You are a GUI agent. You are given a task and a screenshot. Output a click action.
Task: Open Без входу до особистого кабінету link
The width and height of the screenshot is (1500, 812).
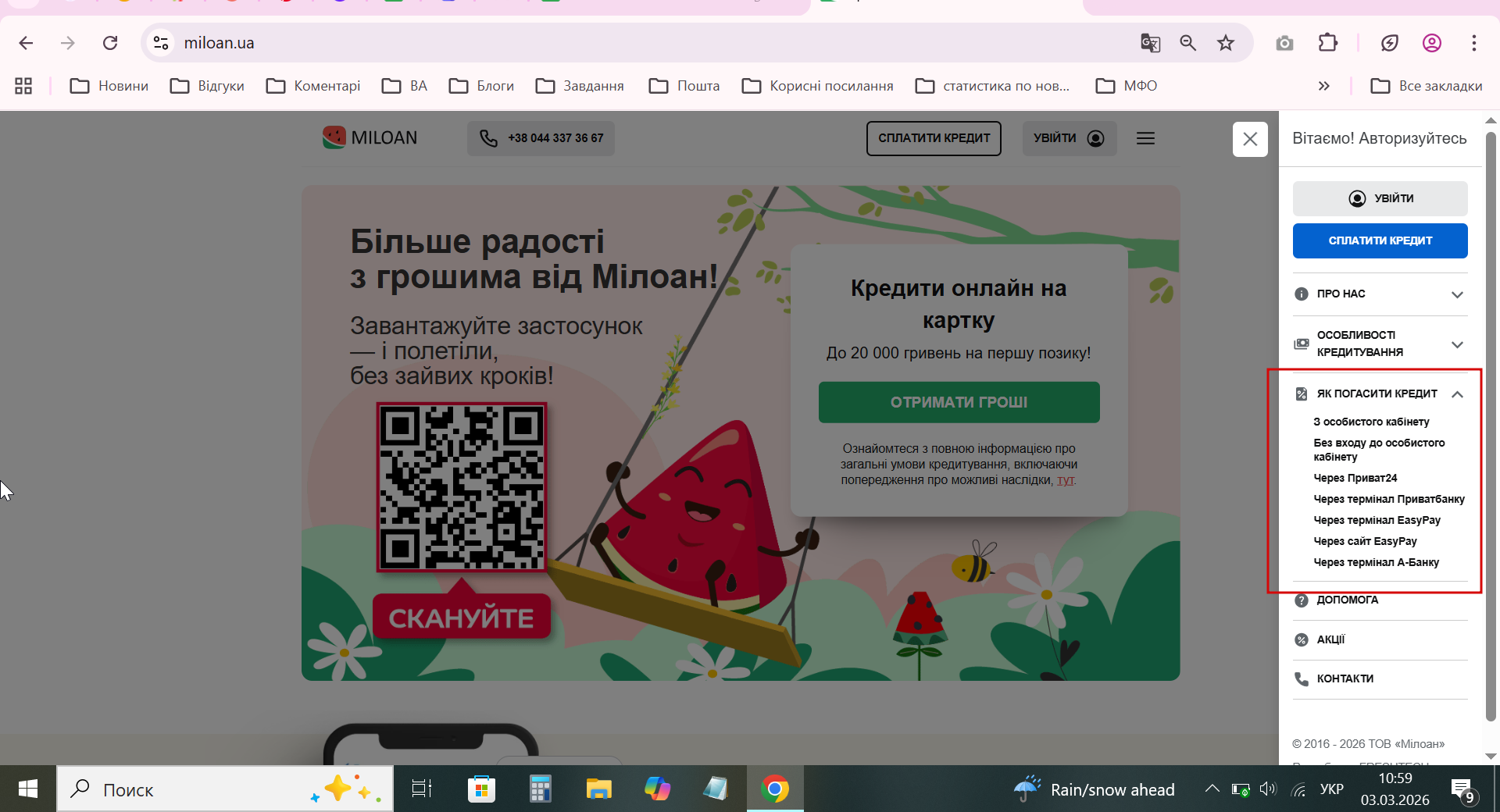coord(1379,450)
